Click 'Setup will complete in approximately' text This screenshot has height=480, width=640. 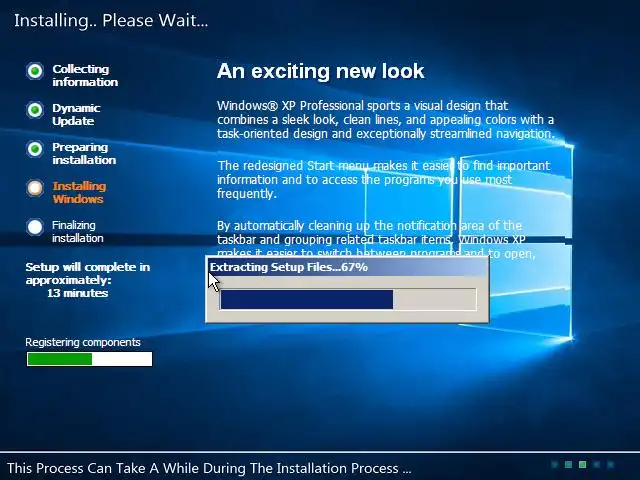[88, 273]
